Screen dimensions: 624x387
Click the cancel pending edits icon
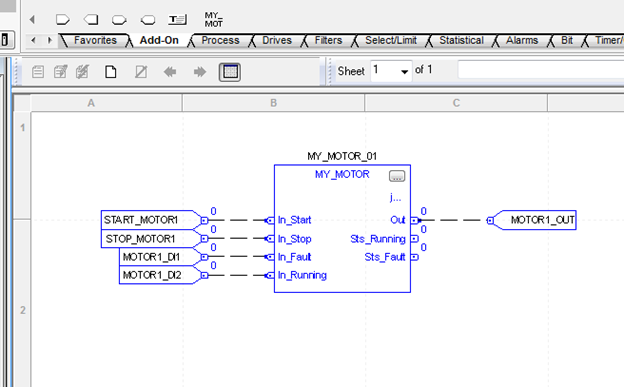(x=82, y=72)
